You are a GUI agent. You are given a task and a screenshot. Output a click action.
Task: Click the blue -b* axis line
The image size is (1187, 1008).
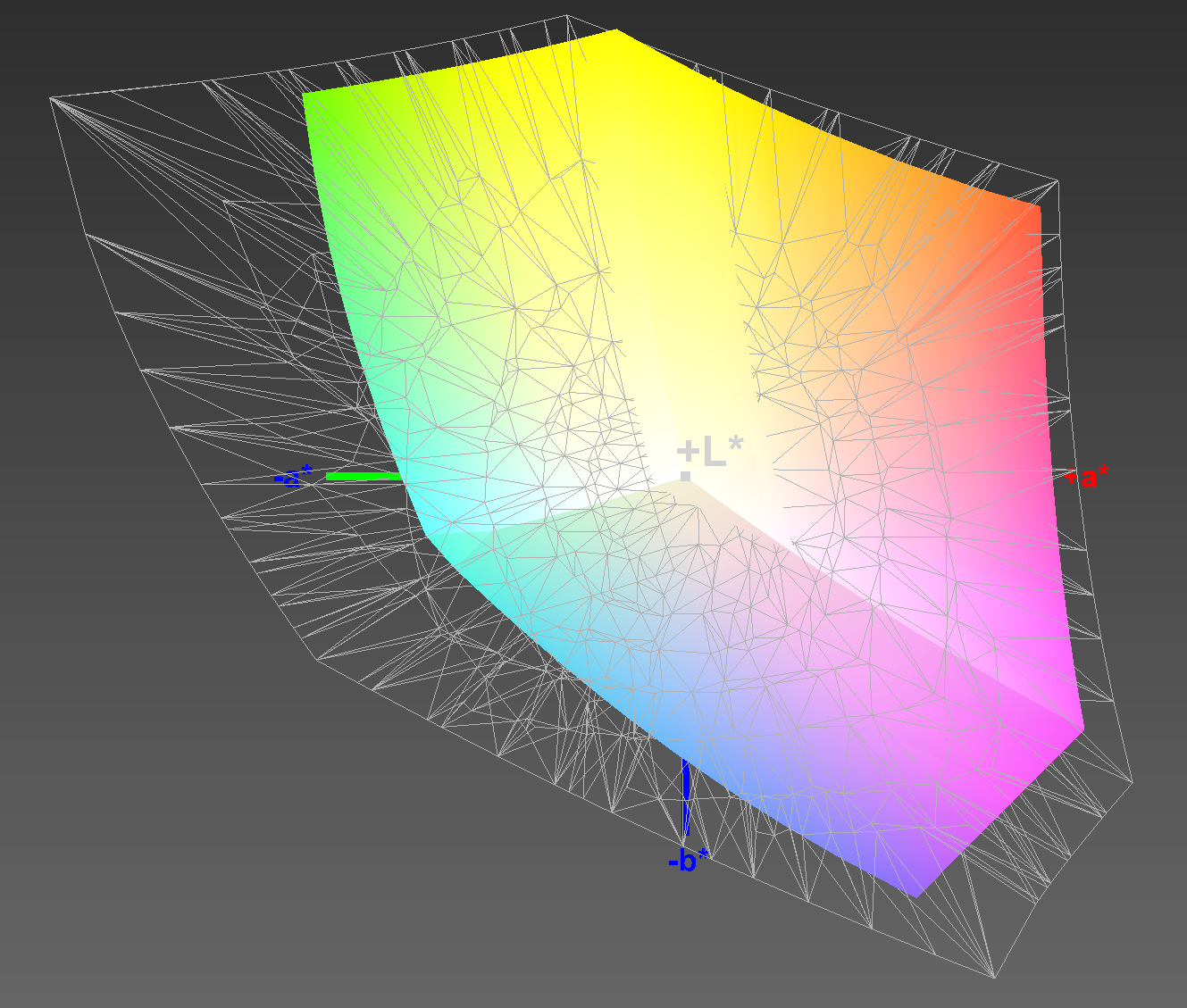pyautogui.click(x=686, y=796)
